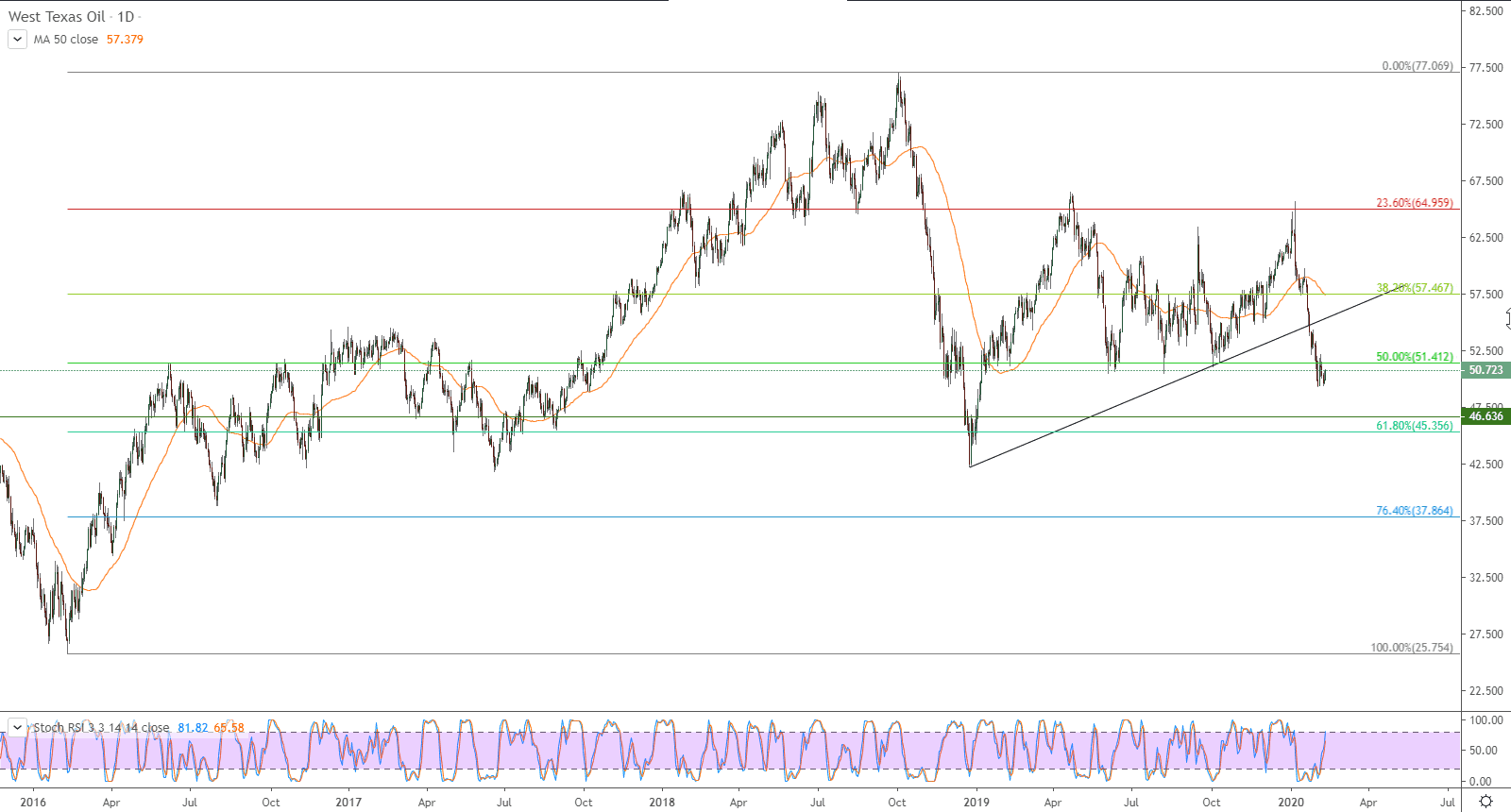
Task: Click the 37.500 price axis label
Action: click(x=1486, y=521)
